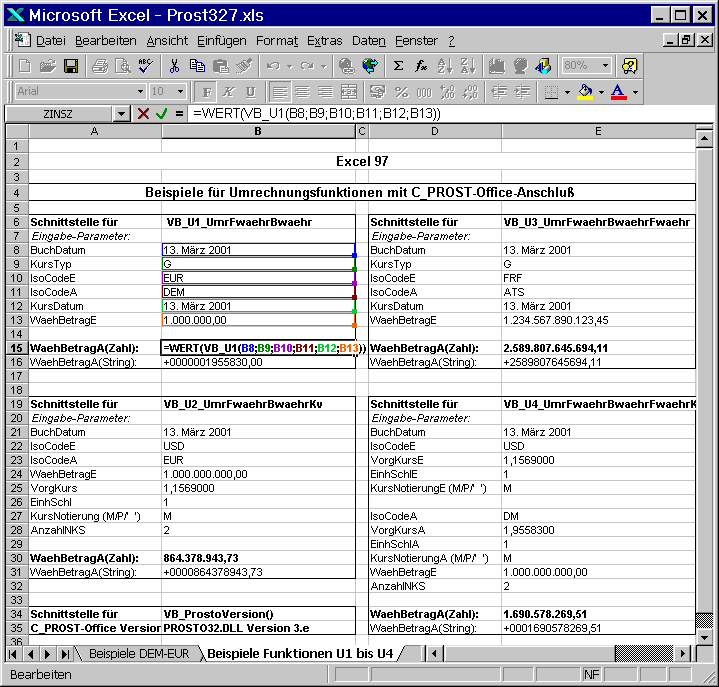
Task: Apply Percent style icon
Action: tap(401, 92)
